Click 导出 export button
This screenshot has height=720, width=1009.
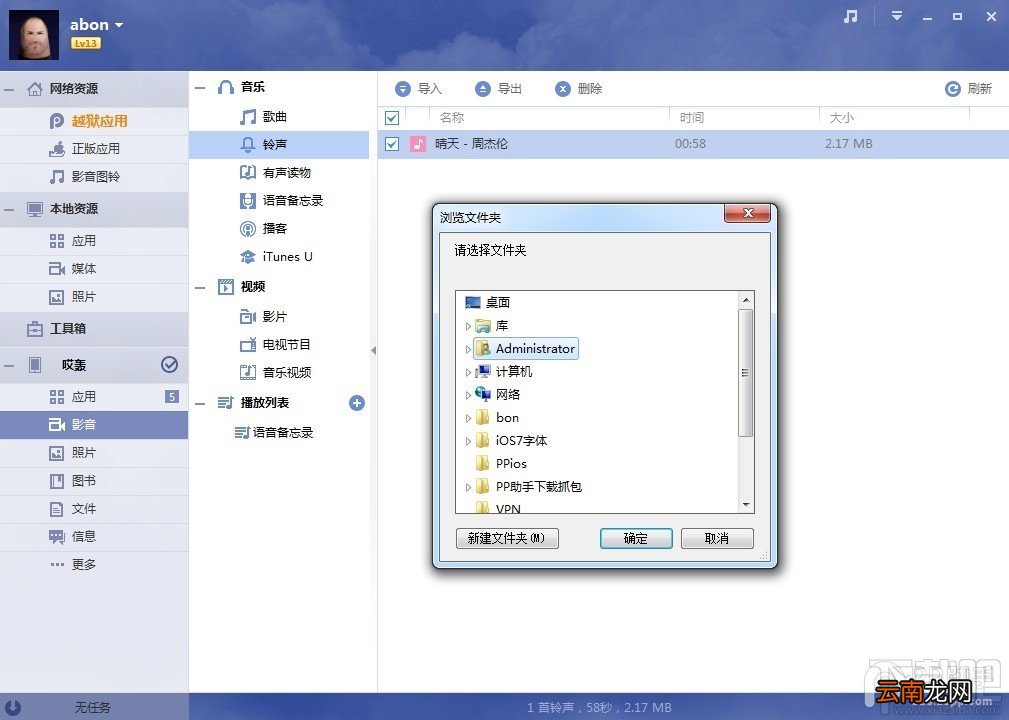coord(499,89)
